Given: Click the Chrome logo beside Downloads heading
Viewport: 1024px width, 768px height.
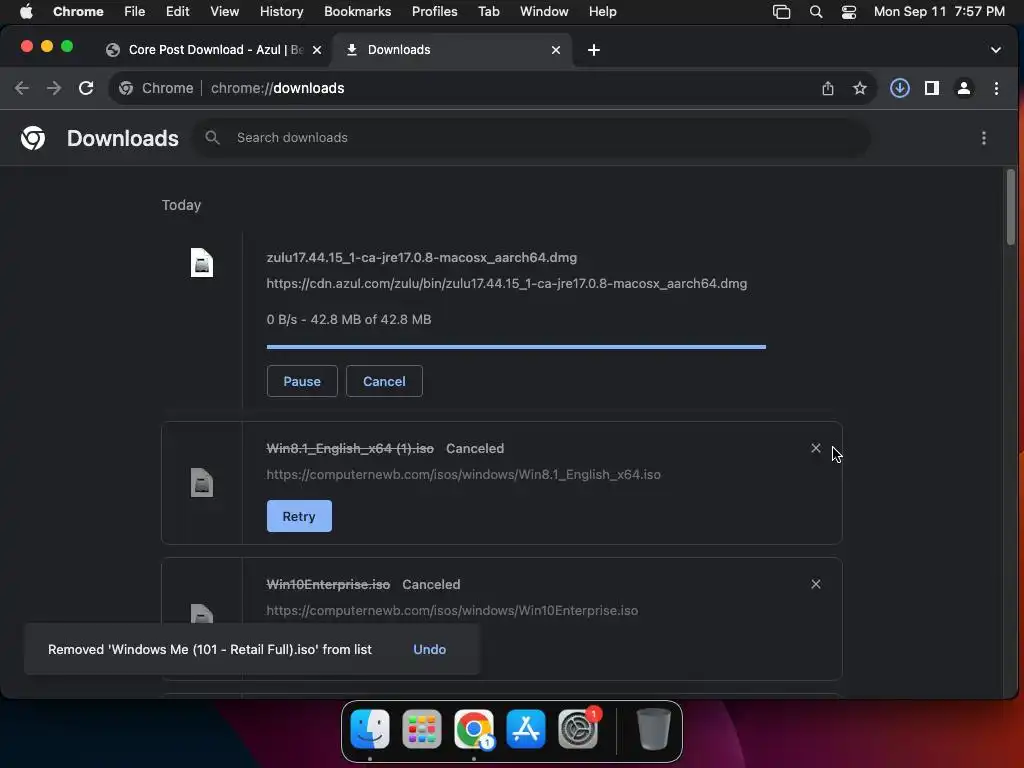Looking at the screenshot, I should 33,138.
